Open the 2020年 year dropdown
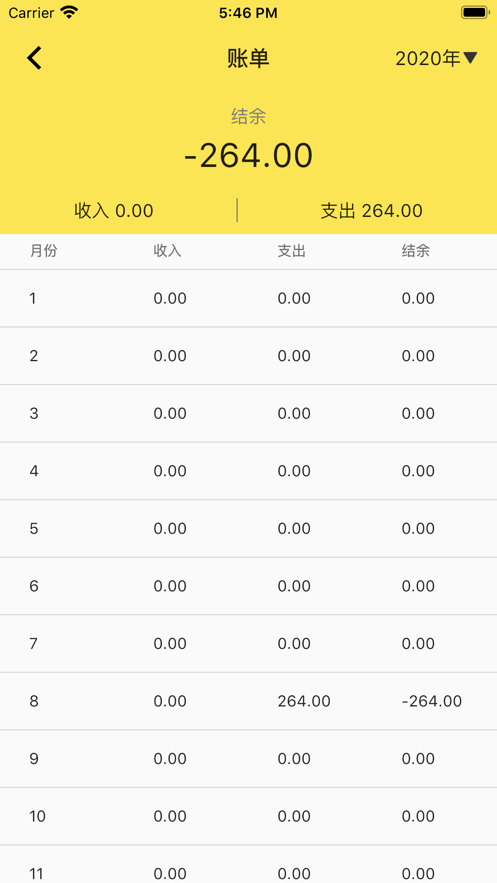 [436, 58]
